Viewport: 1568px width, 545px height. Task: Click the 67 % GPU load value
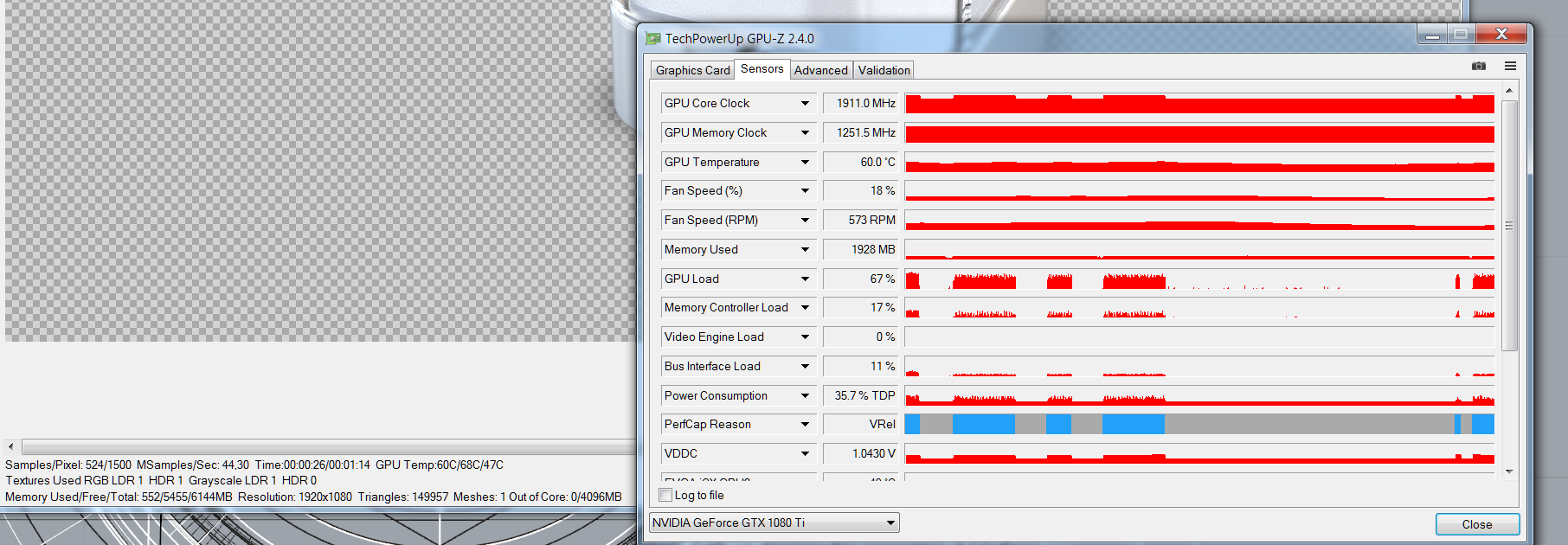tap(862, 279)
